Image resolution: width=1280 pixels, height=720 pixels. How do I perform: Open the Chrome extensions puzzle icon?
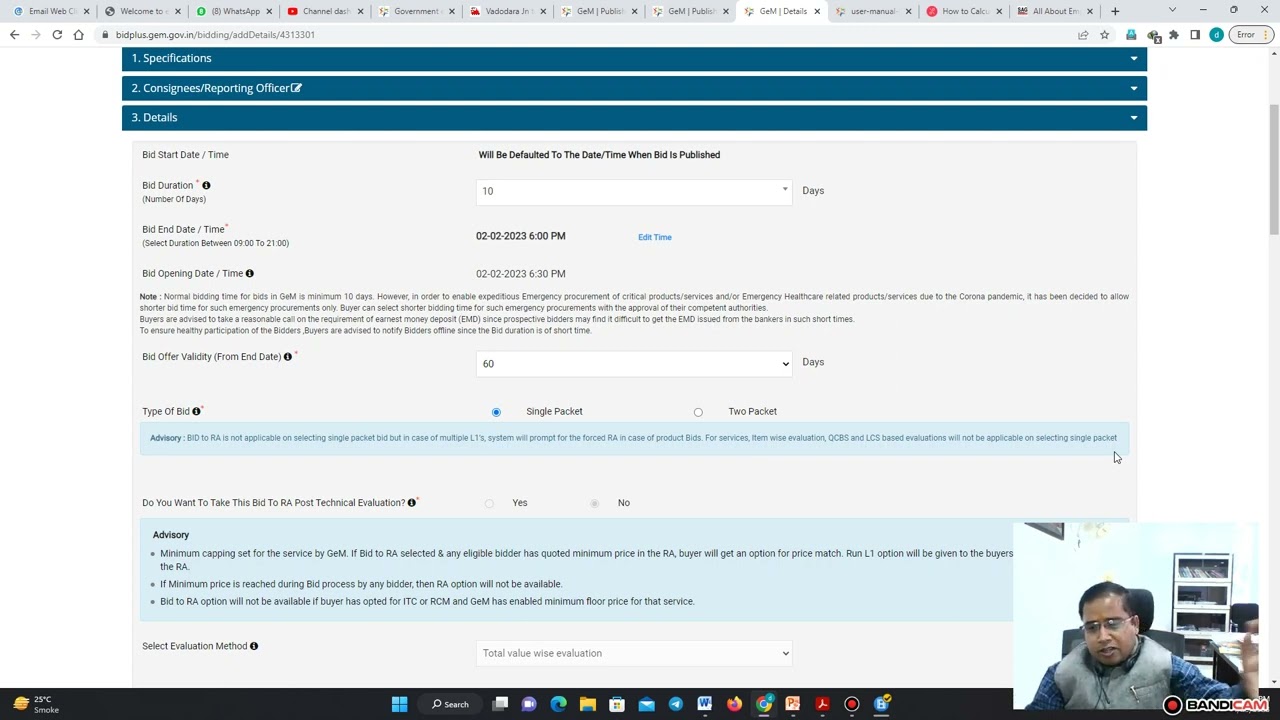coord(1174,35)
